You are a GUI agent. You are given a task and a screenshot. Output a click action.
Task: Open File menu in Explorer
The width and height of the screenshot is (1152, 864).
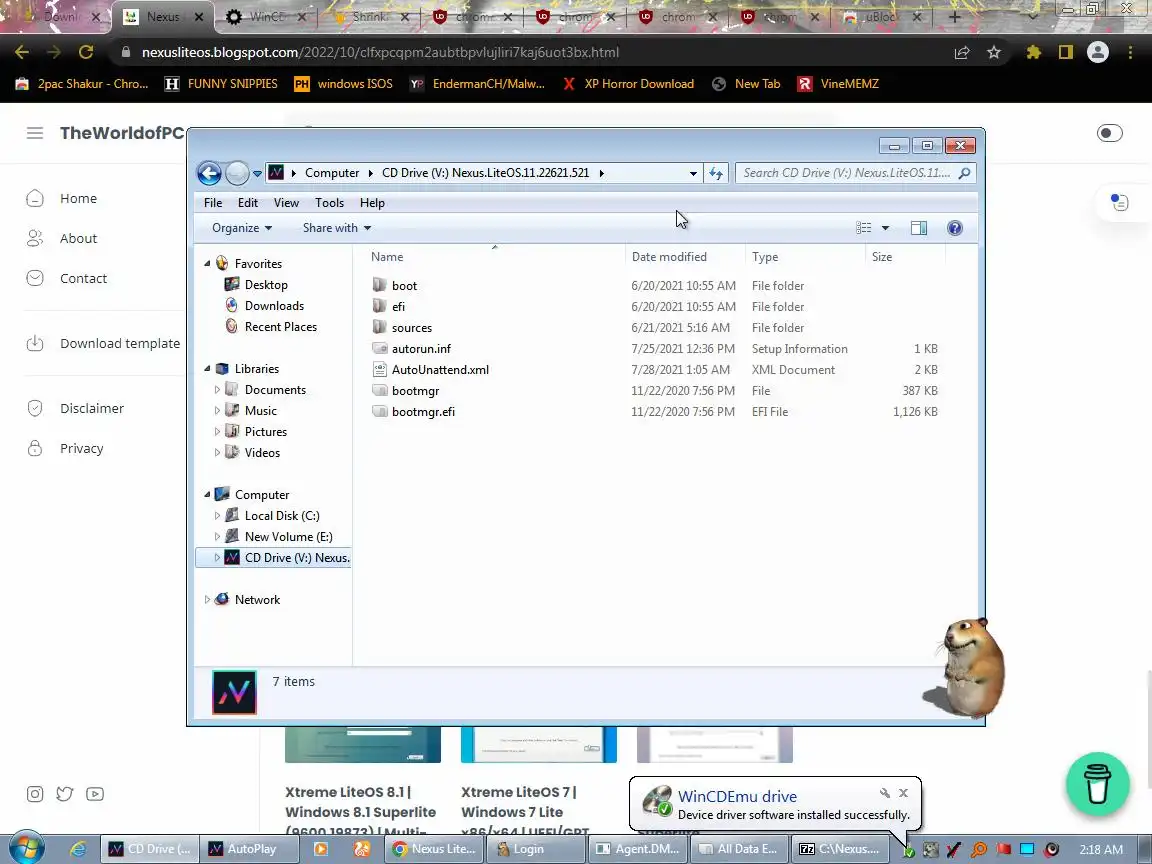click(213, 203)
